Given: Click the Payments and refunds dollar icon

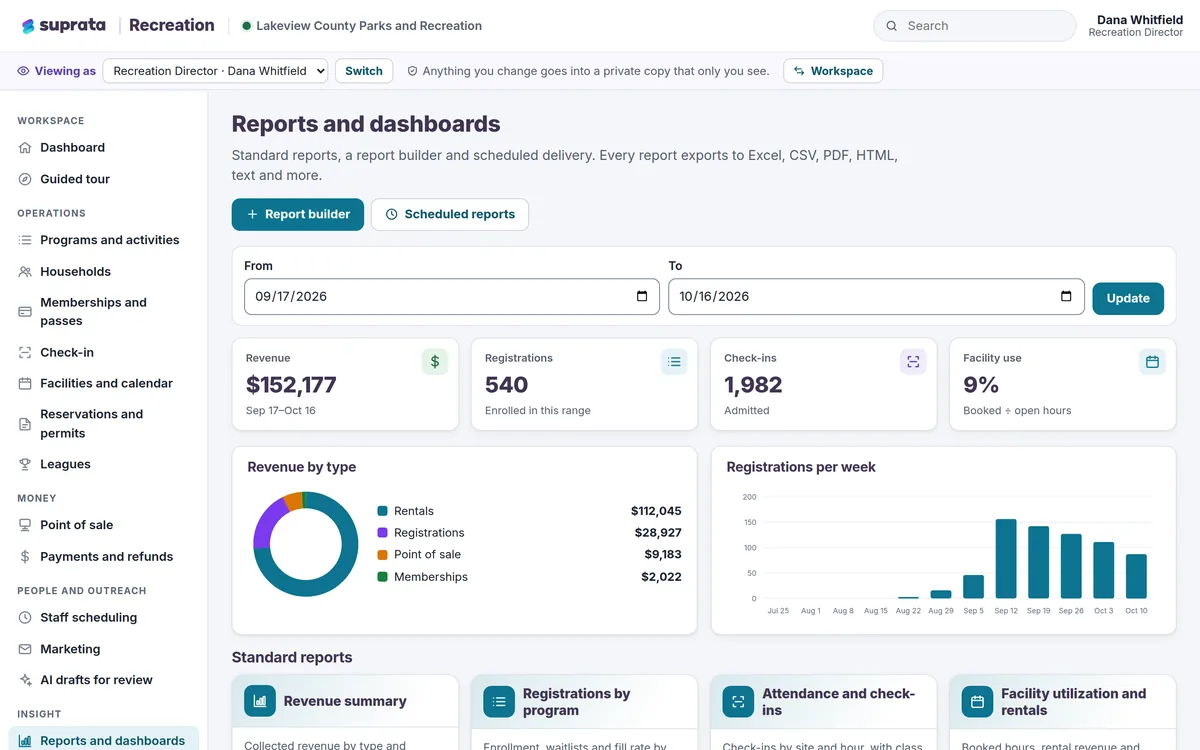Looking at the screenshot, I should [25, 557].
